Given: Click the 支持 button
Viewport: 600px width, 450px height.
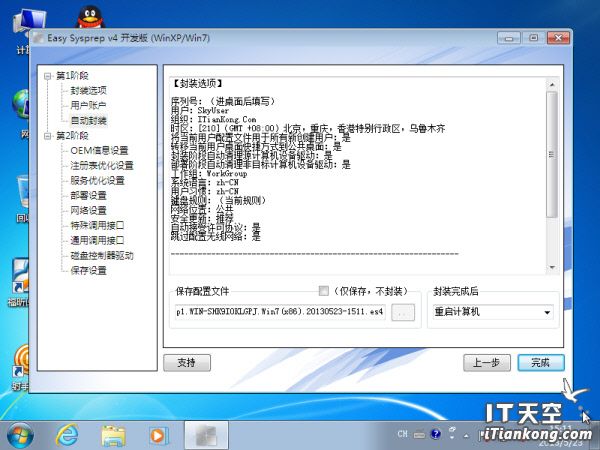Looking at the screenshot, I should 187,363.
